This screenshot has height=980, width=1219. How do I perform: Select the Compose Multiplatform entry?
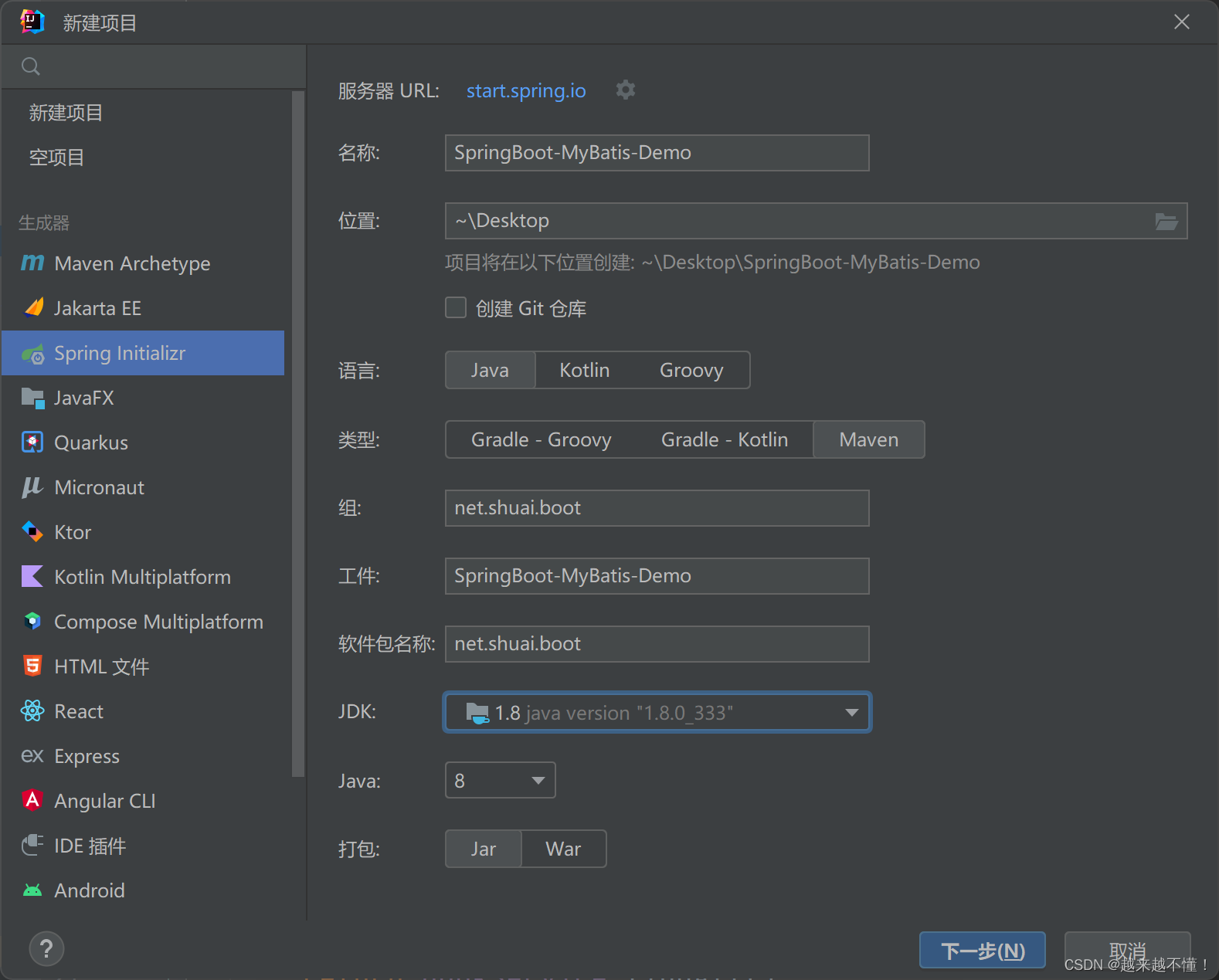[x=144, y=622]
